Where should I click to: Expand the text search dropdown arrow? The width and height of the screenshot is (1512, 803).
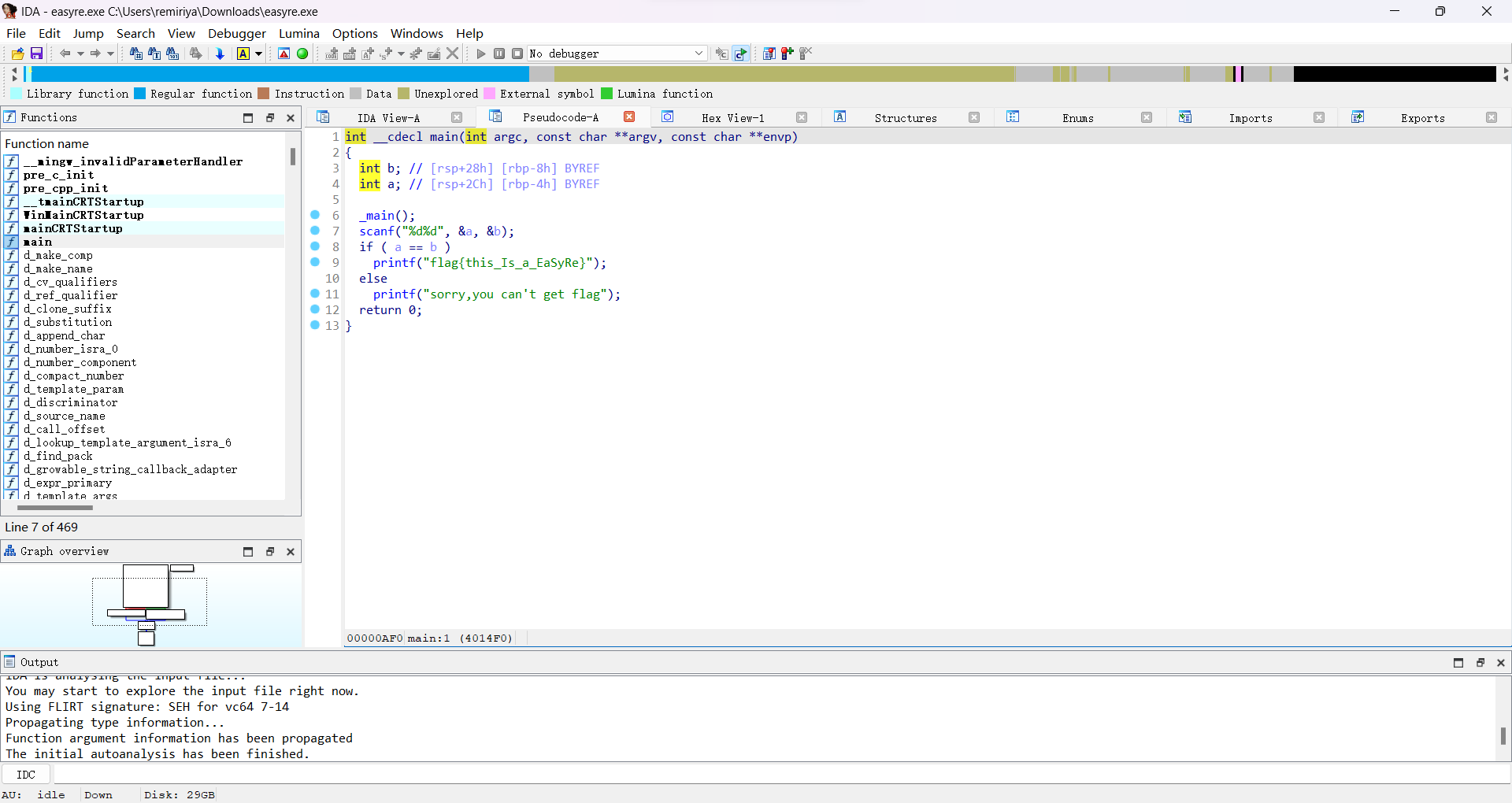258,54
